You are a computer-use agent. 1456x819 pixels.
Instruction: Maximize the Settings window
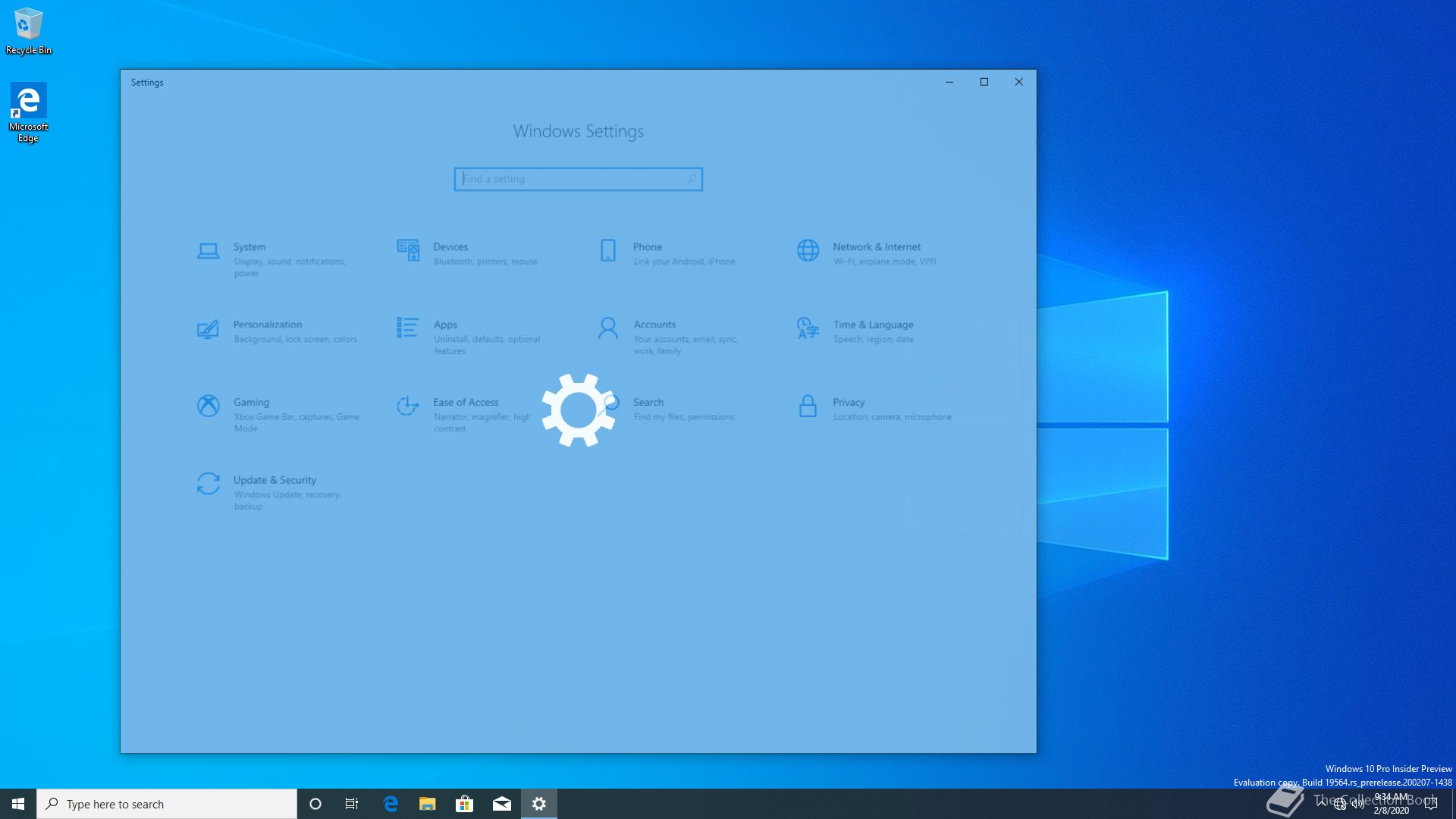coord(984,82)
